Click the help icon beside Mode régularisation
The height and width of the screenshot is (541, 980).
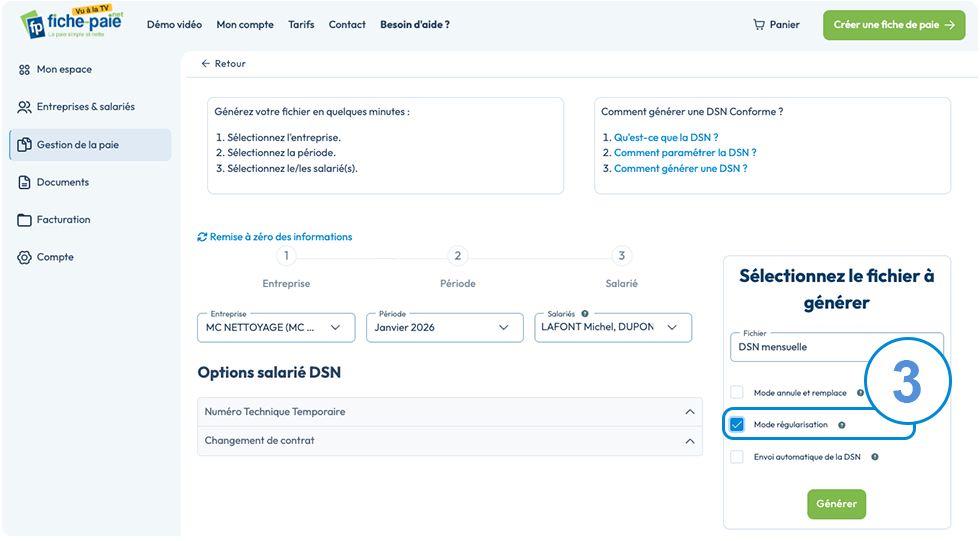842,425
